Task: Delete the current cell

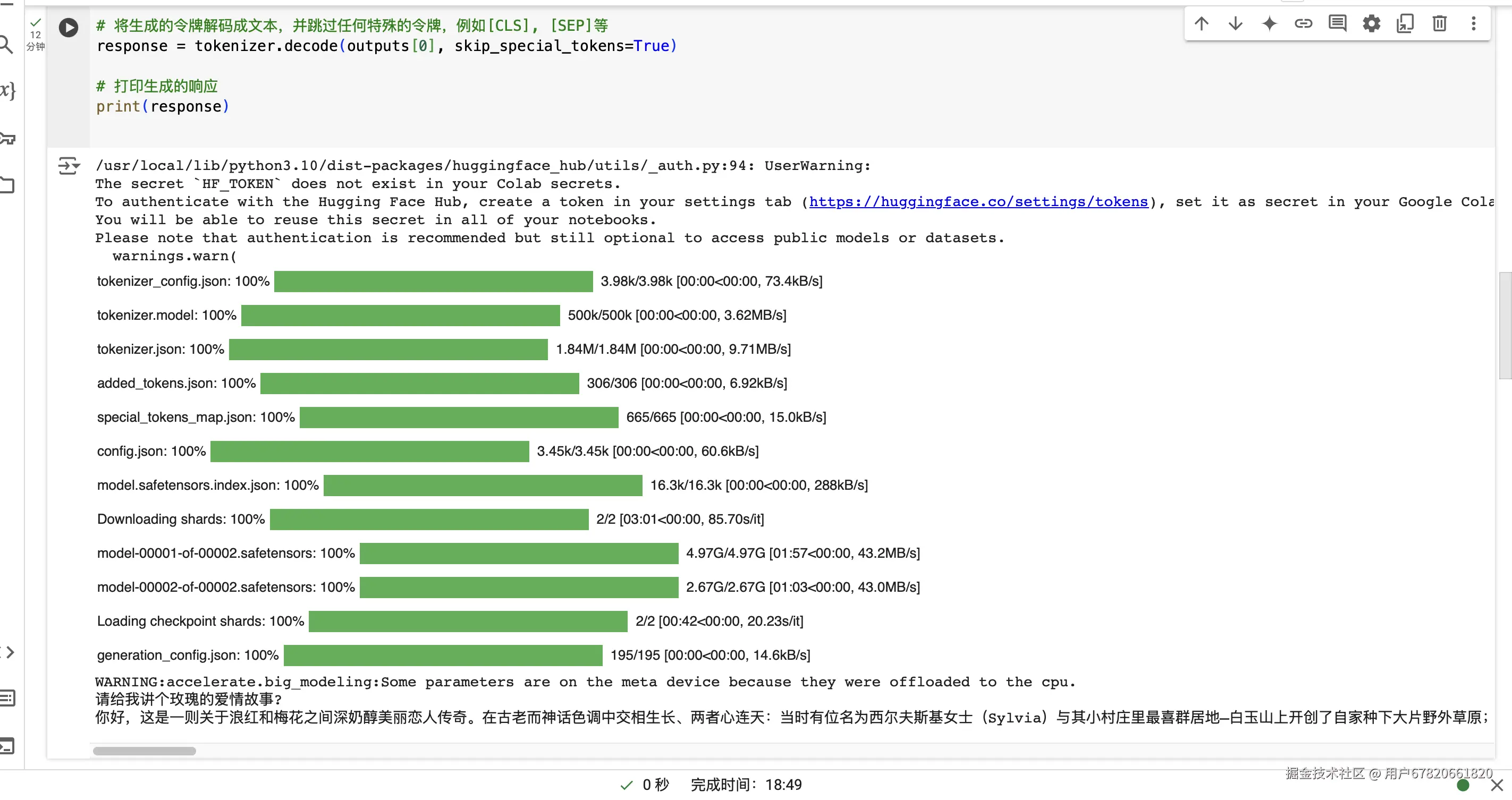Action: [1439, 23]
